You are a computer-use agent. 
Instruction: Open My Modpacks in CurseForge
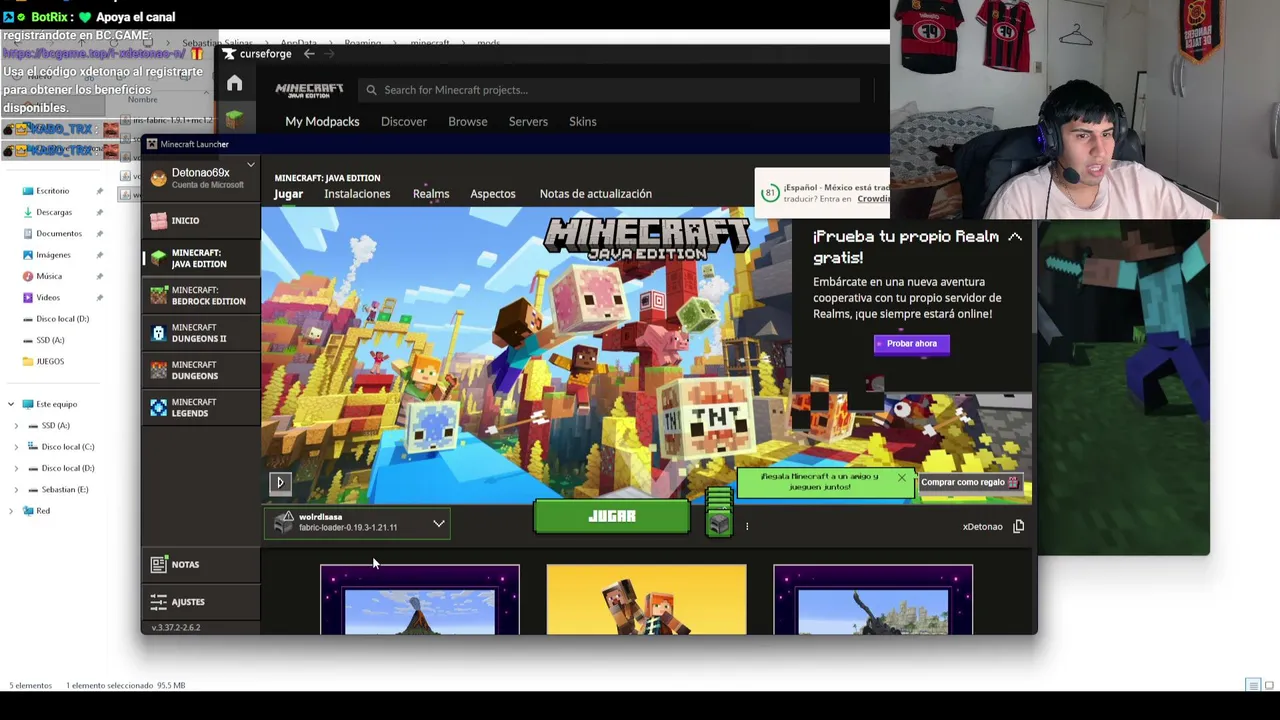[322, 122]
